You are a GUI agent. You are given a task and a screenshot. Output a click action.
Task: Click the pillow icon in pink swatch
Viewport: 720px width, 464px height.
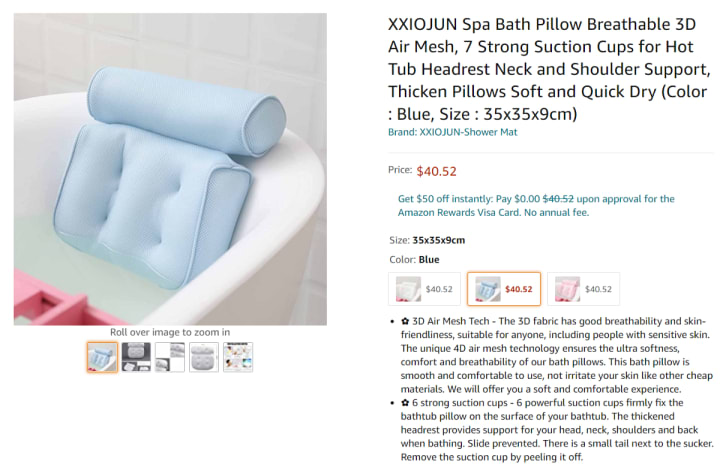567,289
